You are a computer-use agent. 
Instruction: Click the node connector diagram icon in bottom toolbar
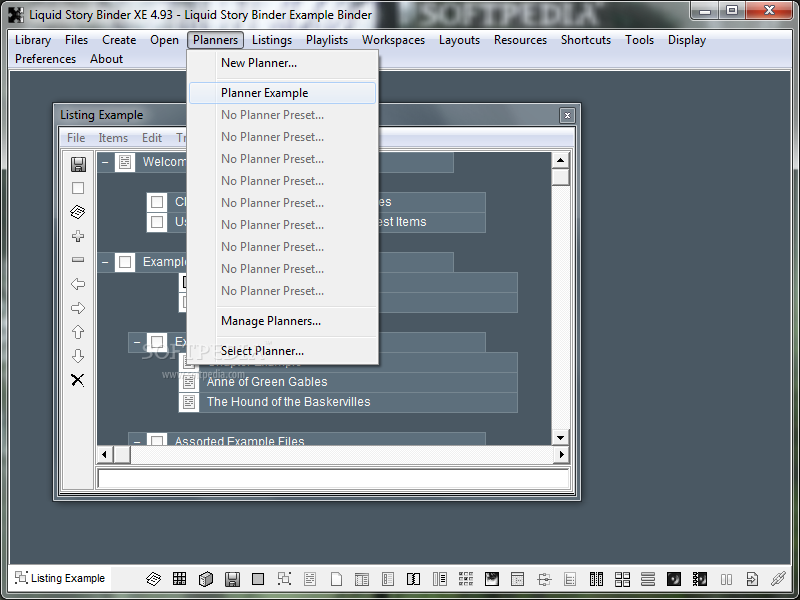tap(544, 579)
